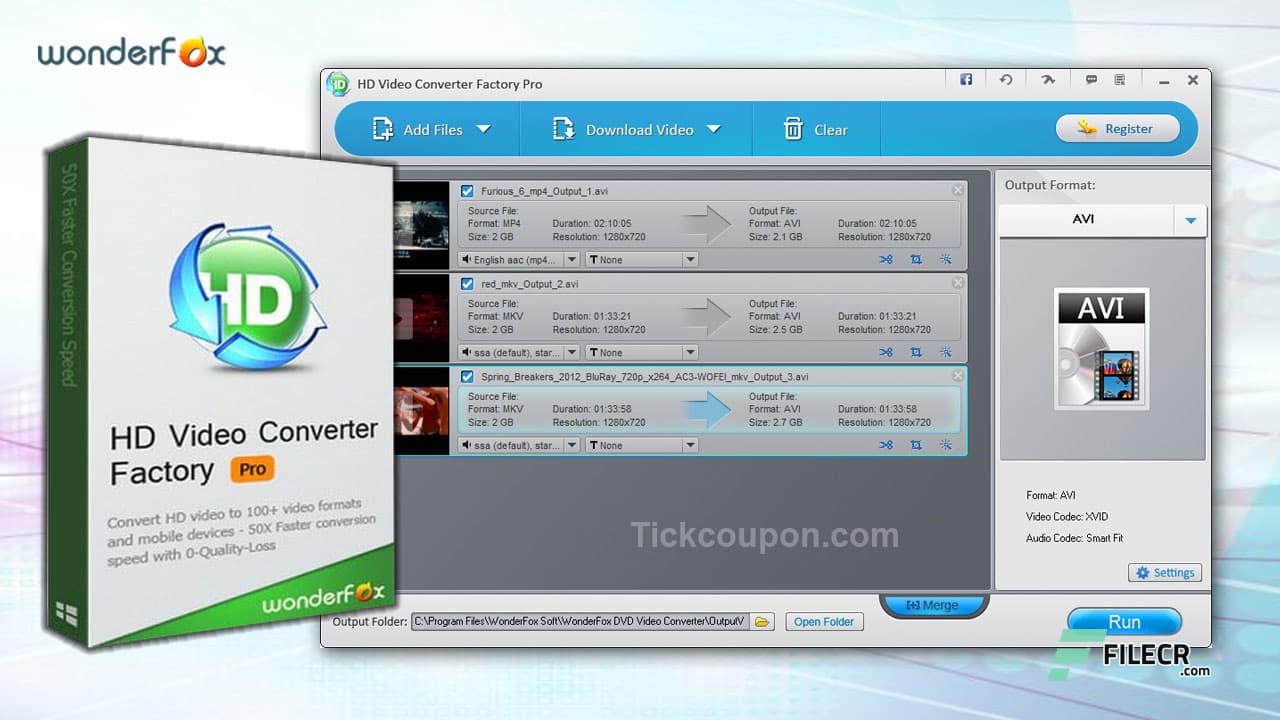Viewport: 1280px width, 720px height.
Task: Click the effects icon on the Spring_Breakers clip
Action: [944, 444]
